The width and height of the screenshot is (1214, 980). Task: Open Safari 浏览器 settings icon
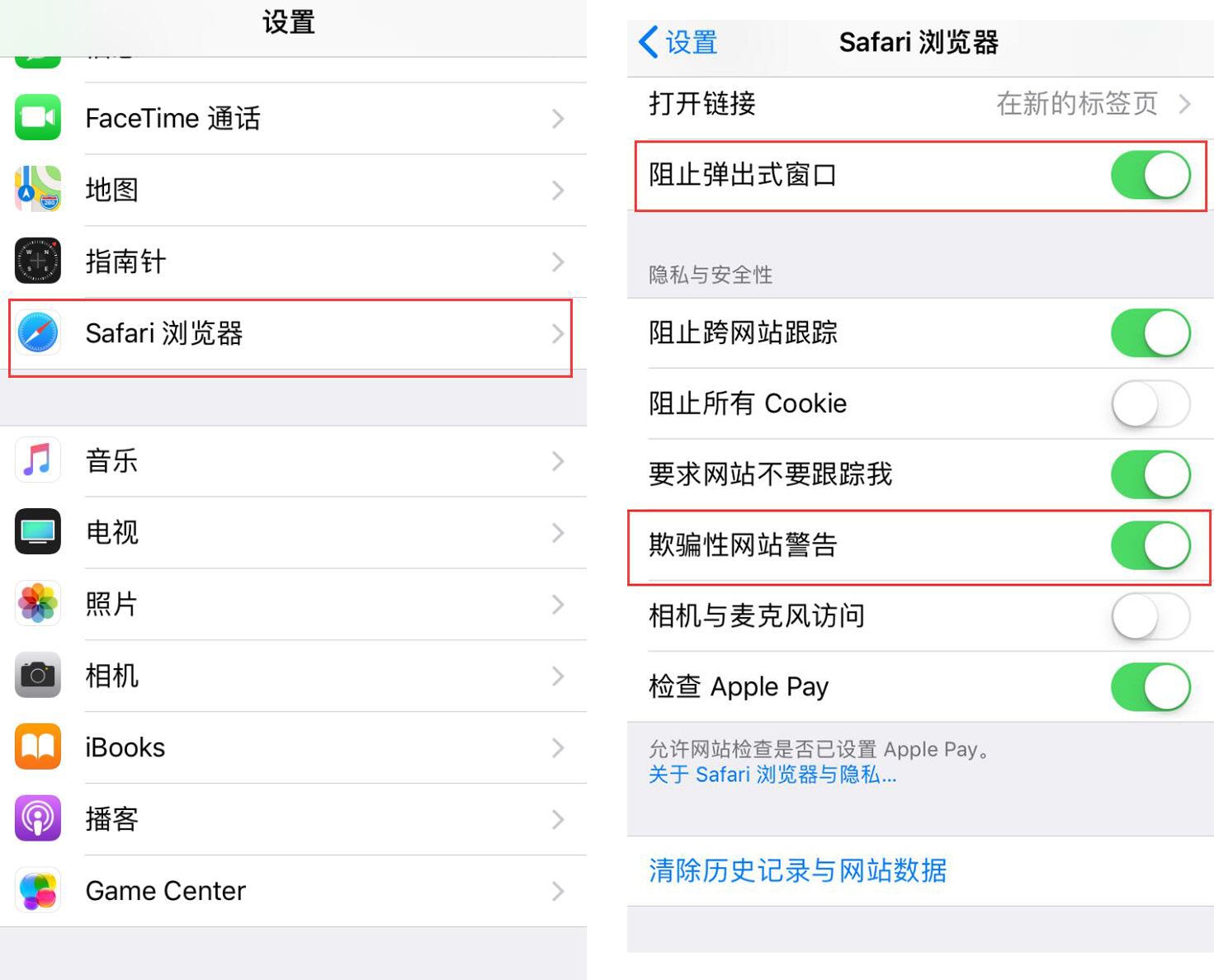point(37,333)
